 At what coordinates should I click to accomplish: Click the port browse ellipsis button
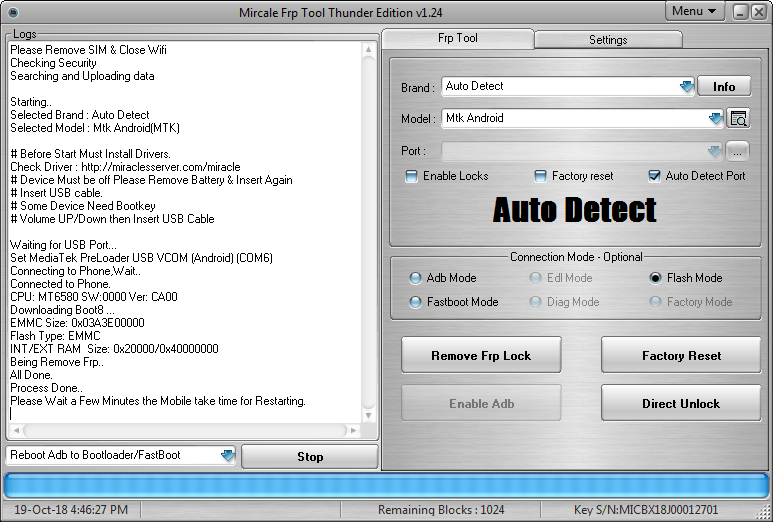(x=737, y=151)
